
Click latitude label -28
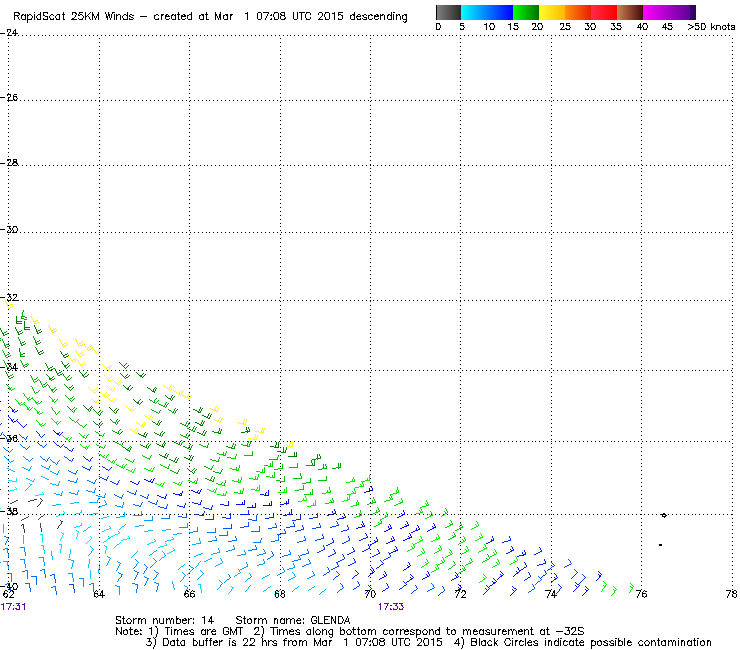(x=9, y=162)
